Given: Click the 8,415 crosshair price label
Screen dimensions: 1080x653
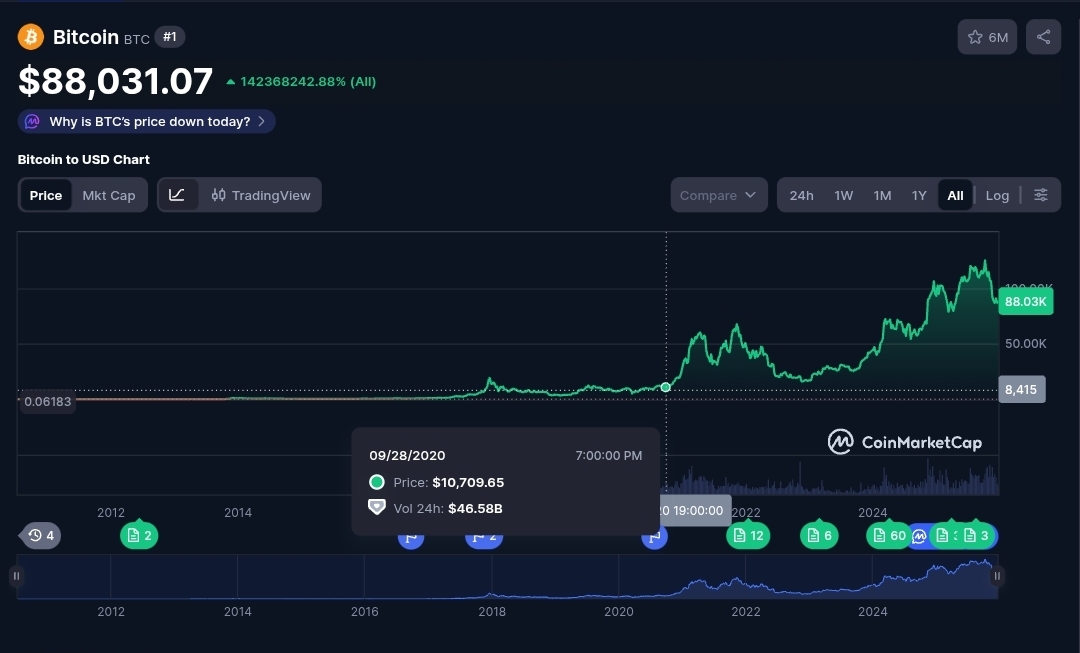Looking at the screenshot, I should (x=1021, y=390).
